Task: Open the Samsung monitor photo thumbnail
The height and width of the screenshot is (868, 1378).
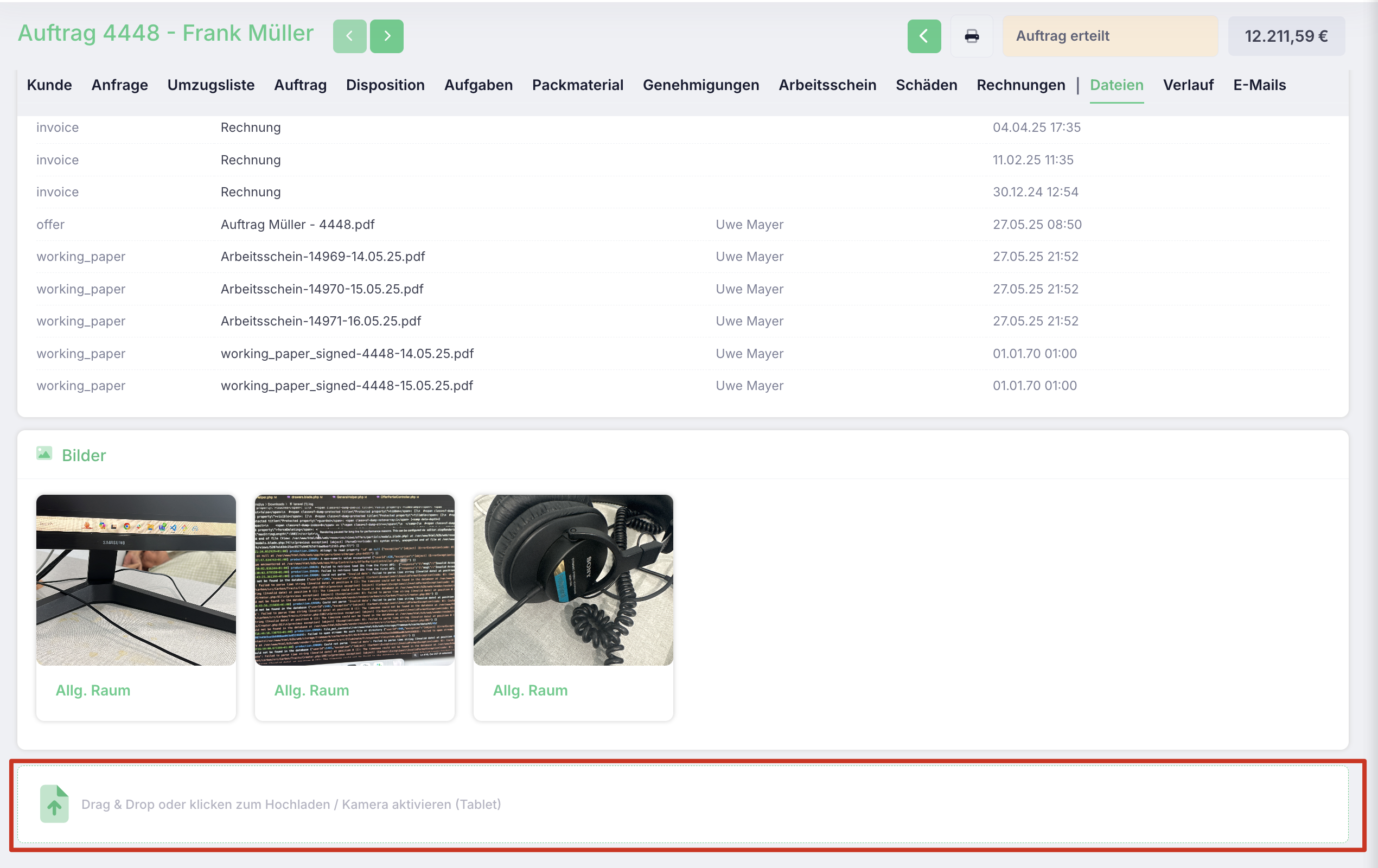Action: tap(136, 580)
